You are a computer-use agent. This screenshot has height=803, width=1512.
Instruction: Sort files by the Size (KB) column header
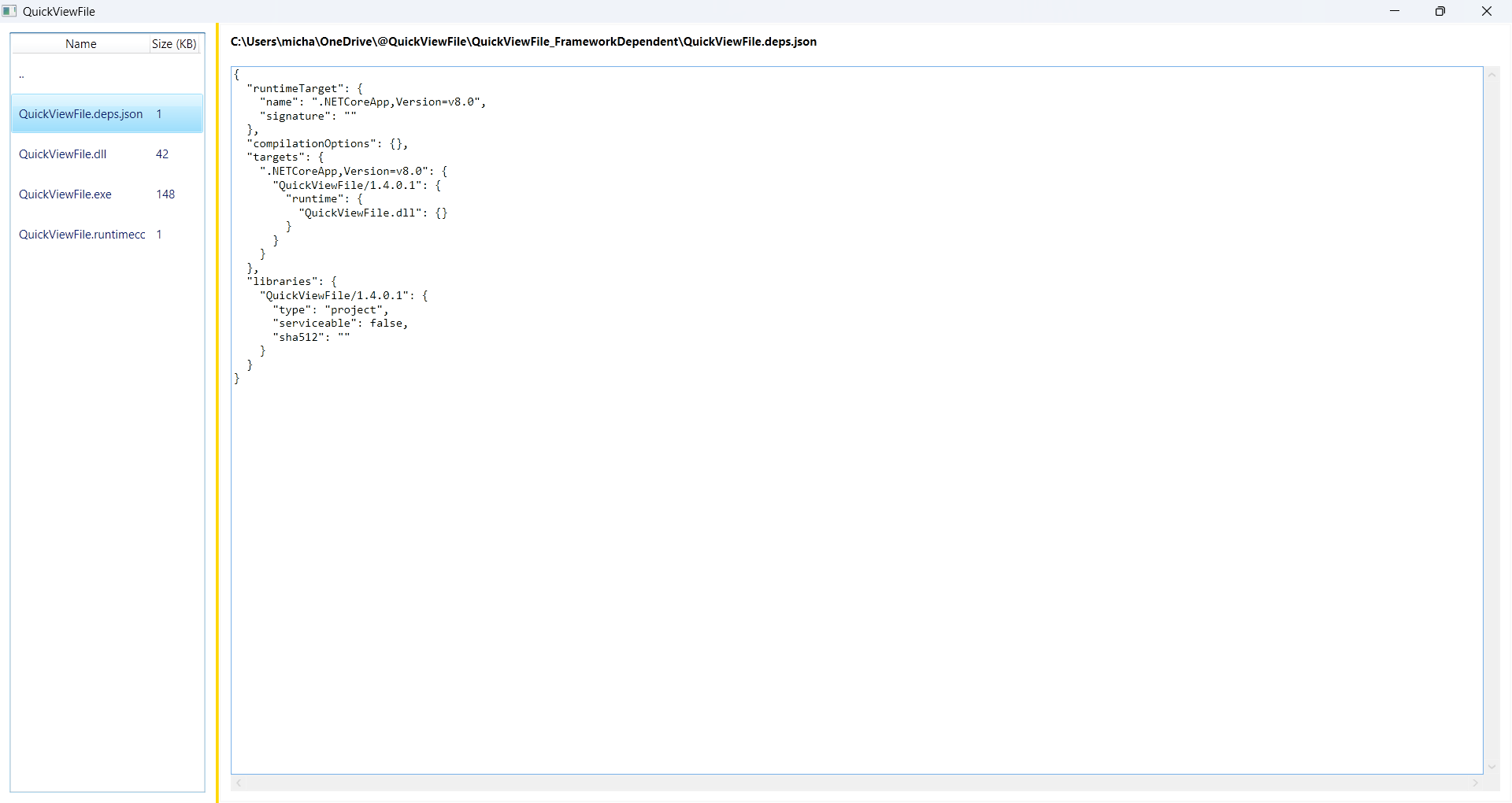[174, 44]
